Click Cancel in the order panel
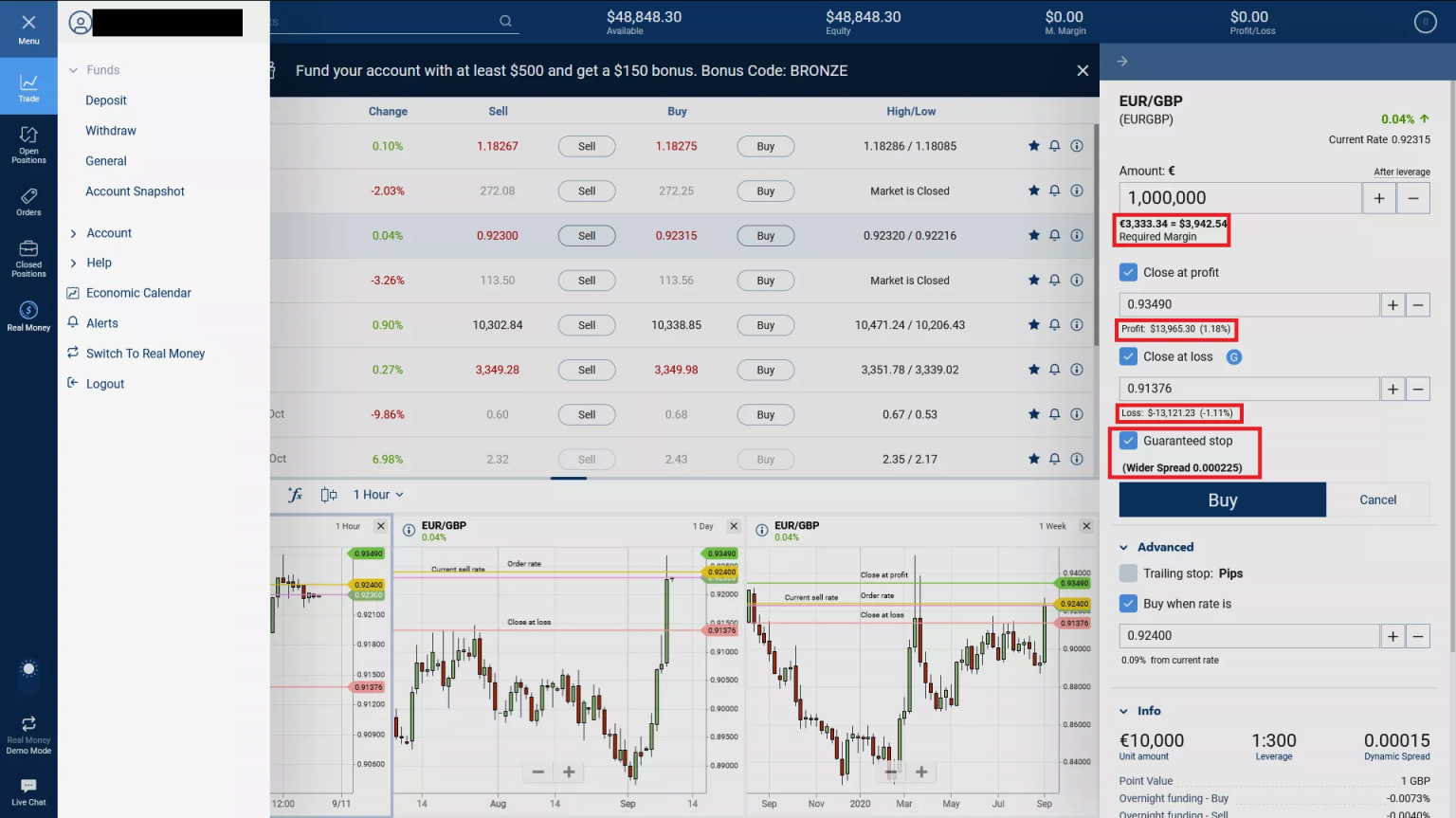 [x=1377, y=500]
